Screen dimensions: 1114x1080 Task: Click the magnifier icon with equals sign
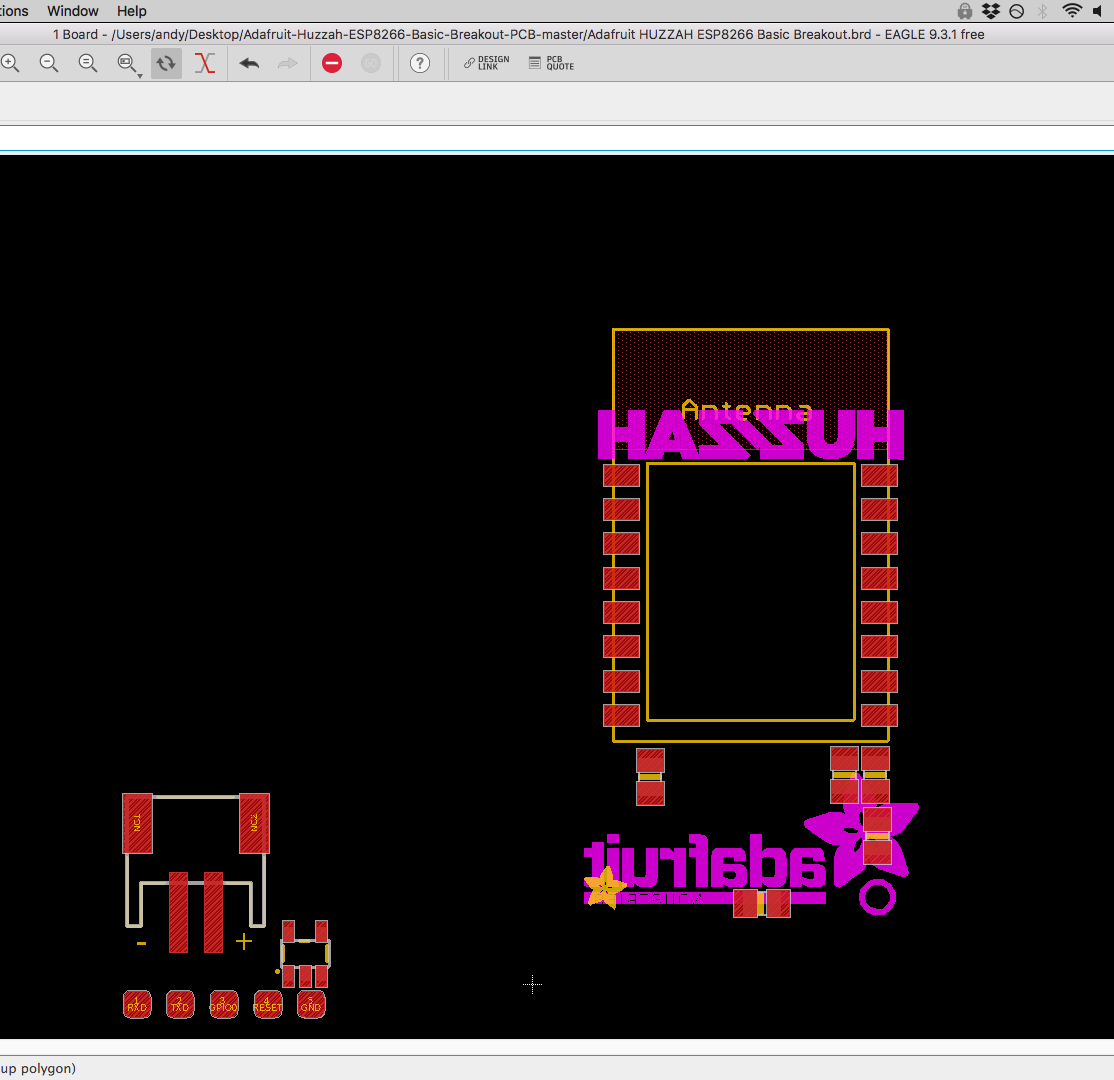87,63
